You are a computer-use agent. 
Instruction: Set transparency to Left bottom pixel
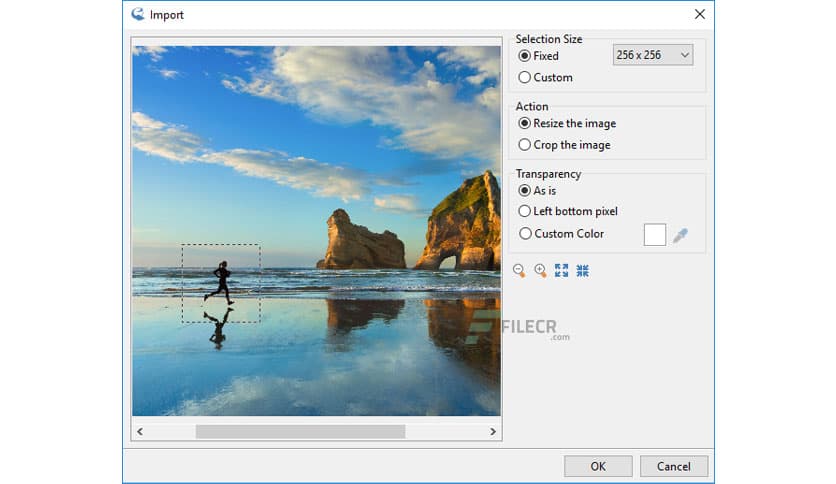(x=568, y=211)
